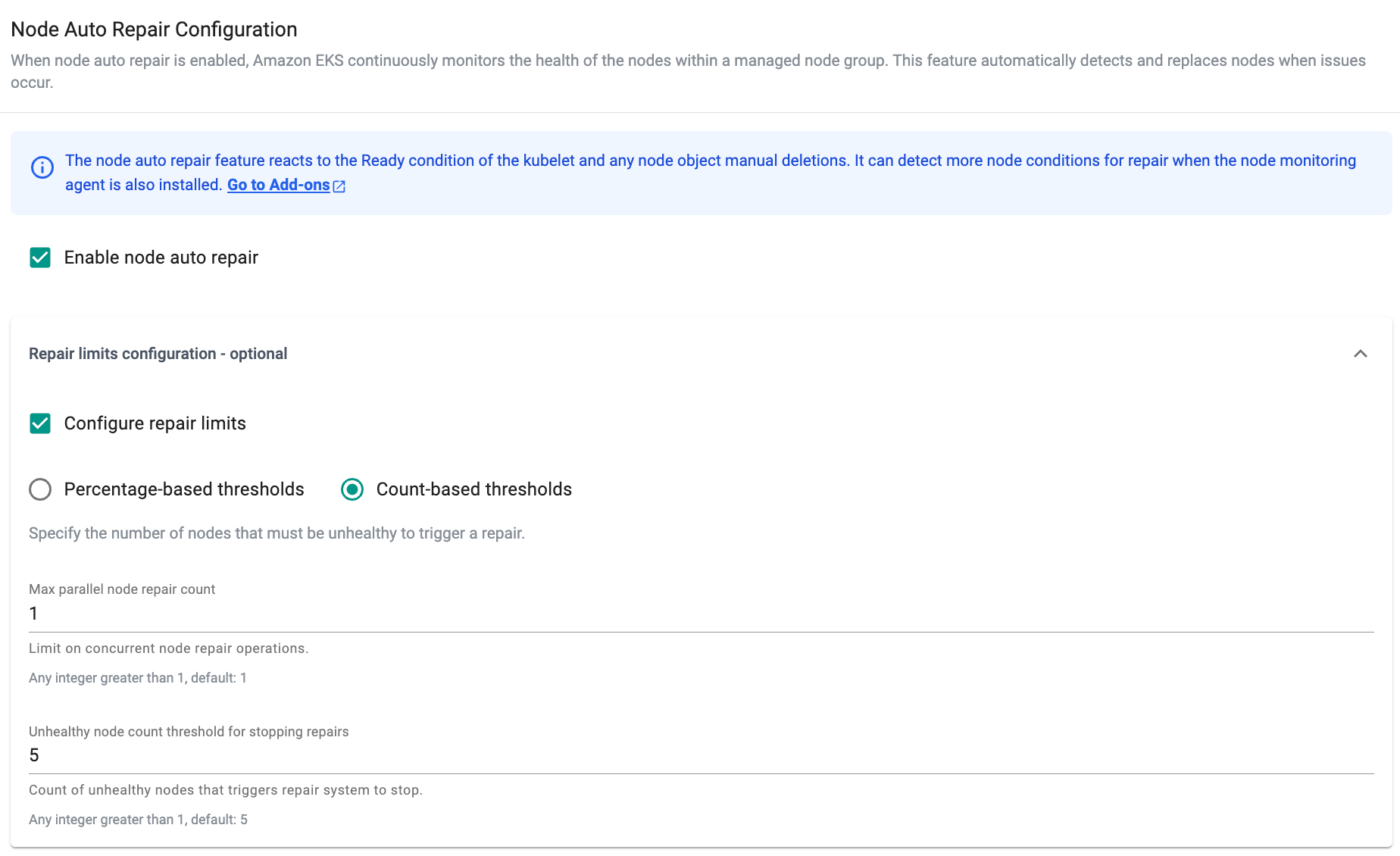Select the Percentage-based thresholds radio button
Image resolution: width=1400 pixels, height=856 pixels.
[x=40, y=489]
